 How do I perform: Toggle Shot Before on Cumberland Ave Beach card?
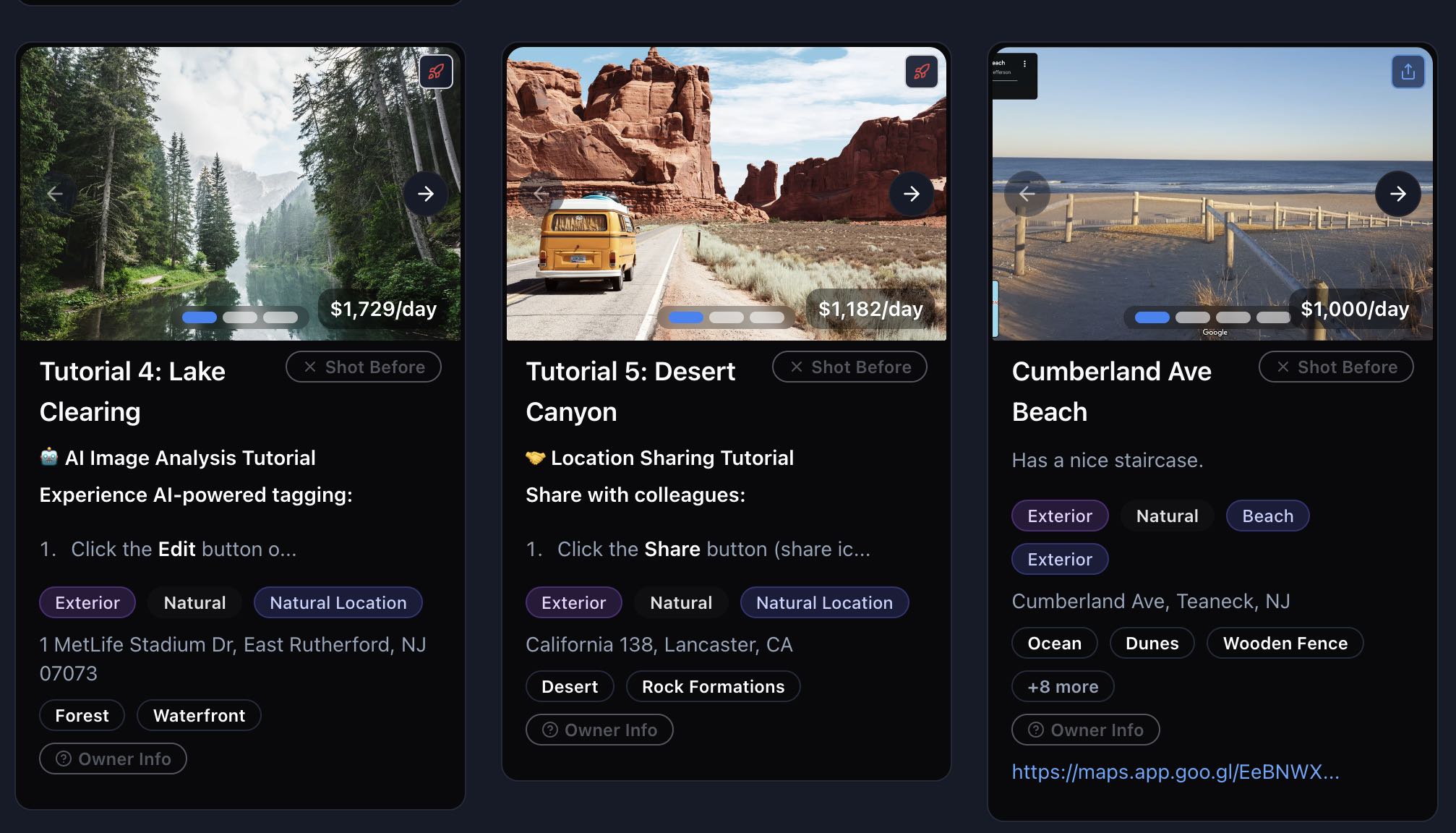(x=1336, y=367)
